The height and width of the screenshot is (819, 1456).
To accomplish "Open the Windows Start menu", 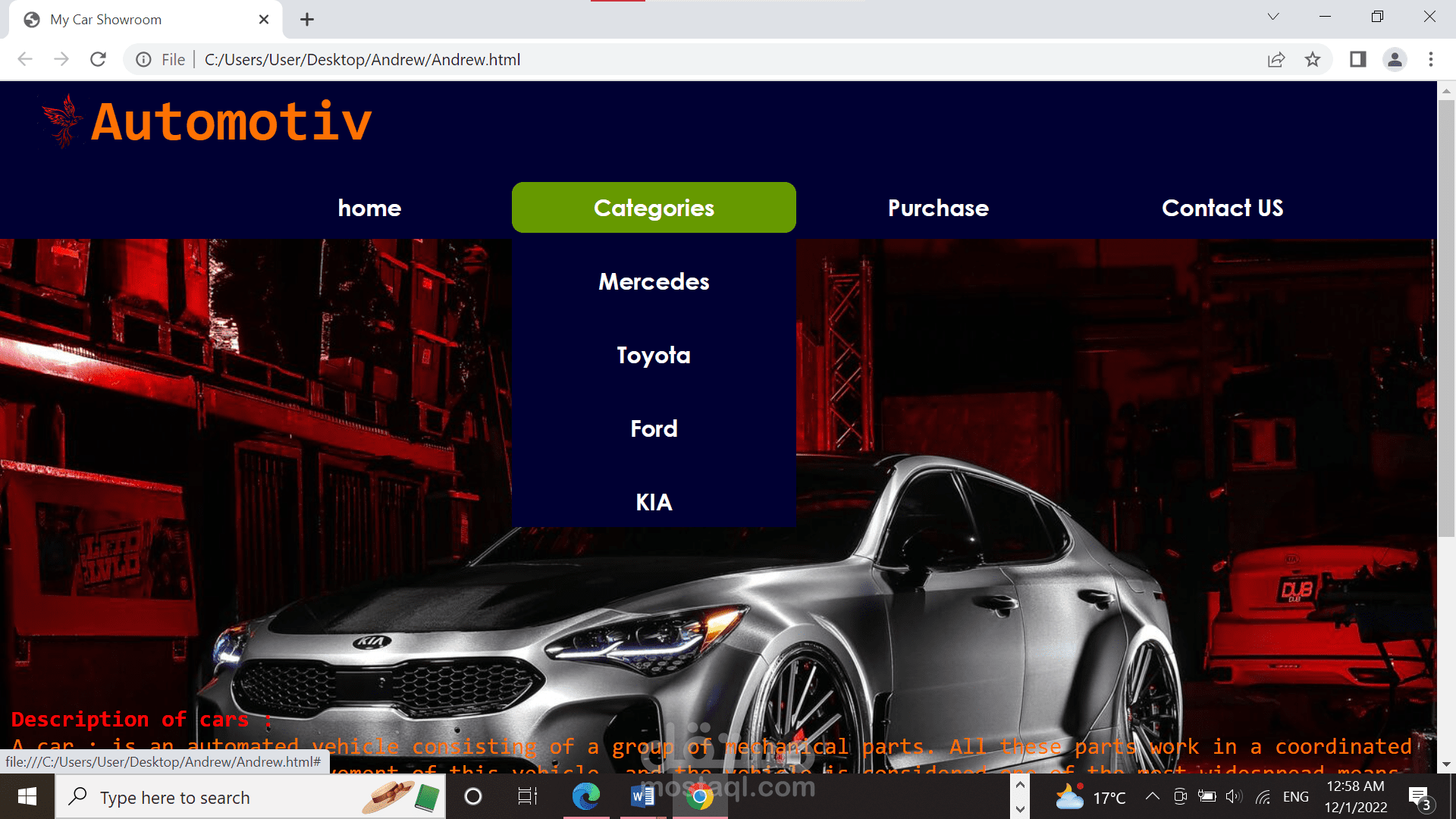I will tap(27, 797).
